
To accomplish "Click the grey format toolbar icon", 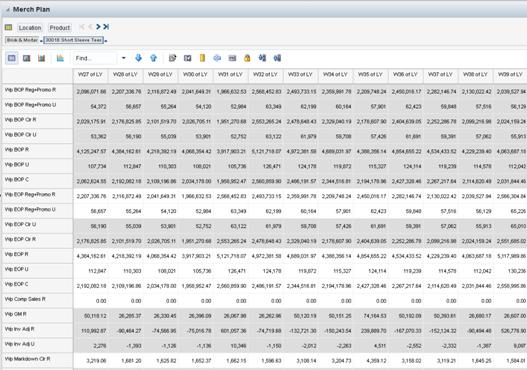I will coord(232,58).
